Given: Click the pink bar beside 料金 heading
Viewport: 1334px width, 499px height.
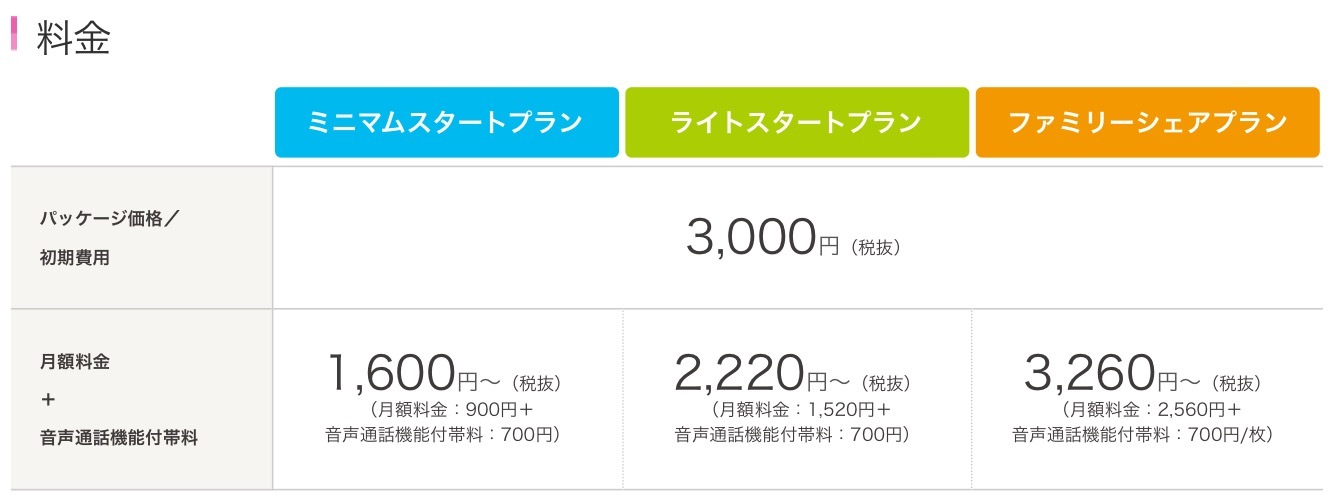Looking at the screenshot, I should click(14, 34).
